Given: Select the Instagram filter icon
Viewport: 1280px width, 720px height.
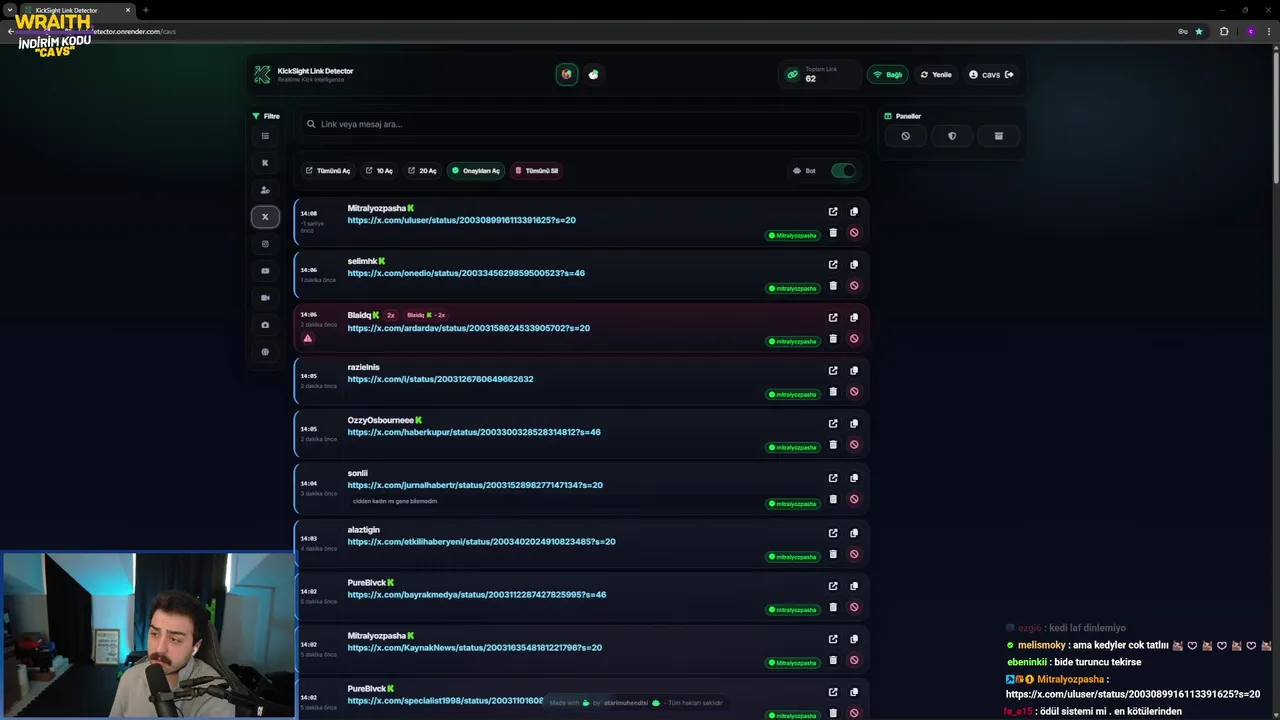Looking at the screenshot, I should 265,244.
